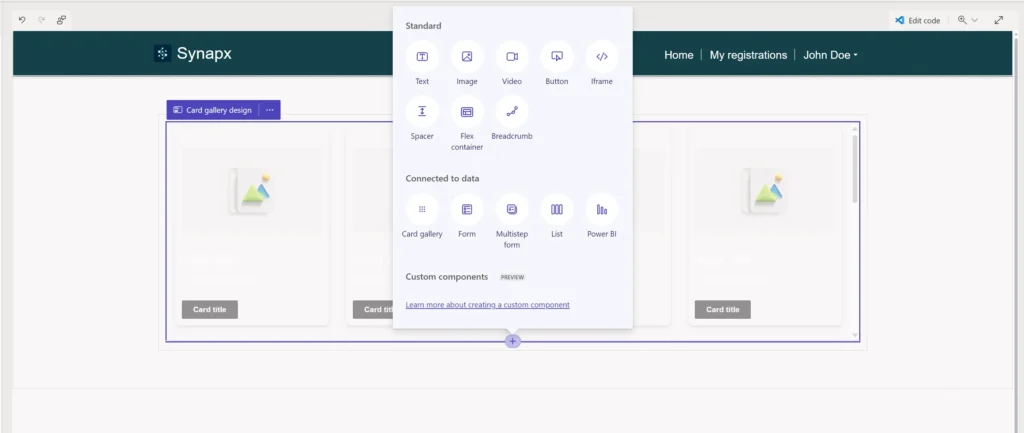Insert a Power BI component

pos(602,209)
